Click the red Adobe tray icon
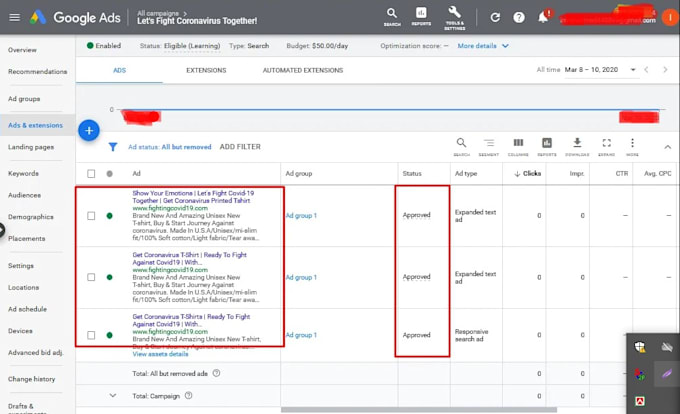Image resolution: width=680 pixels, height=414 pixels. tap(640, 401)
